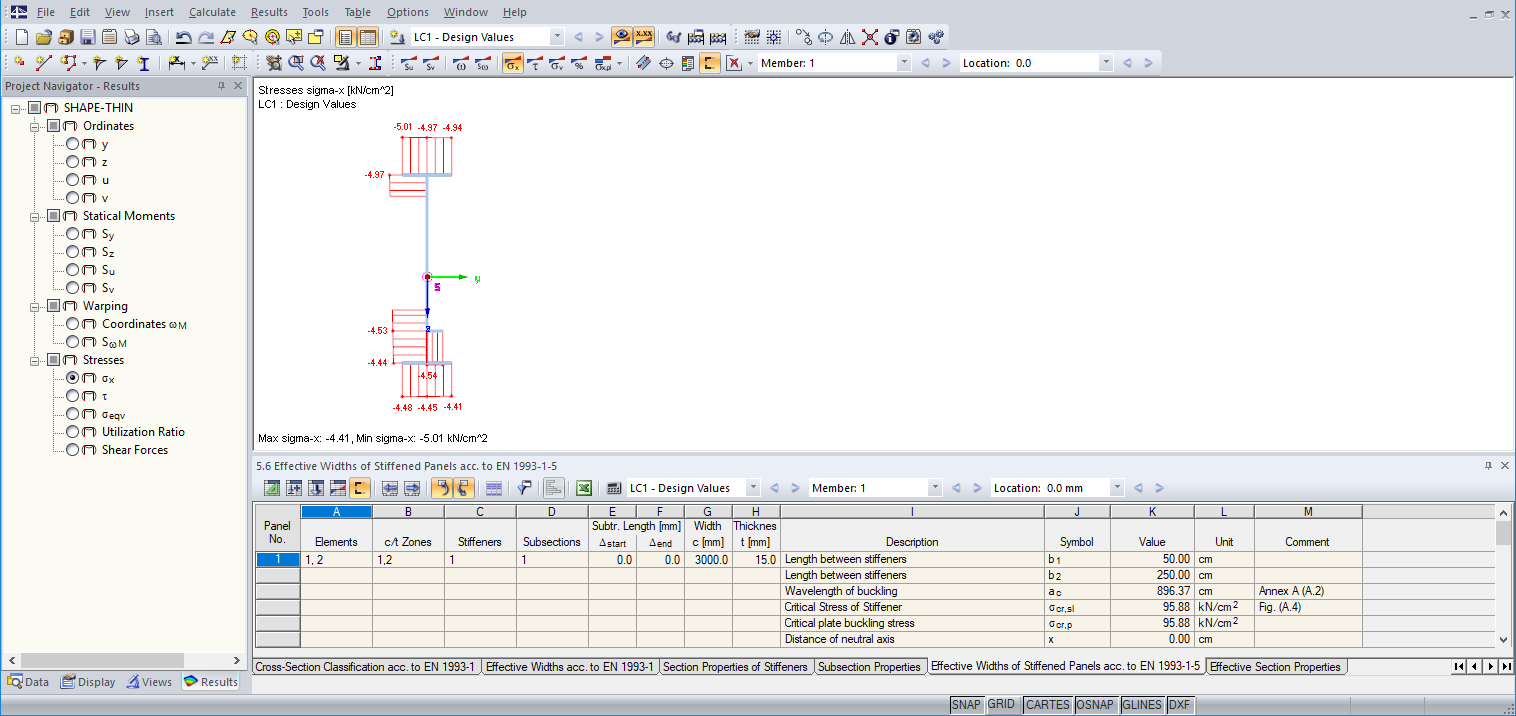Collapse the Warping tree node
The height and width of the screenshot is (716, 1516).
tap(35, 306)
